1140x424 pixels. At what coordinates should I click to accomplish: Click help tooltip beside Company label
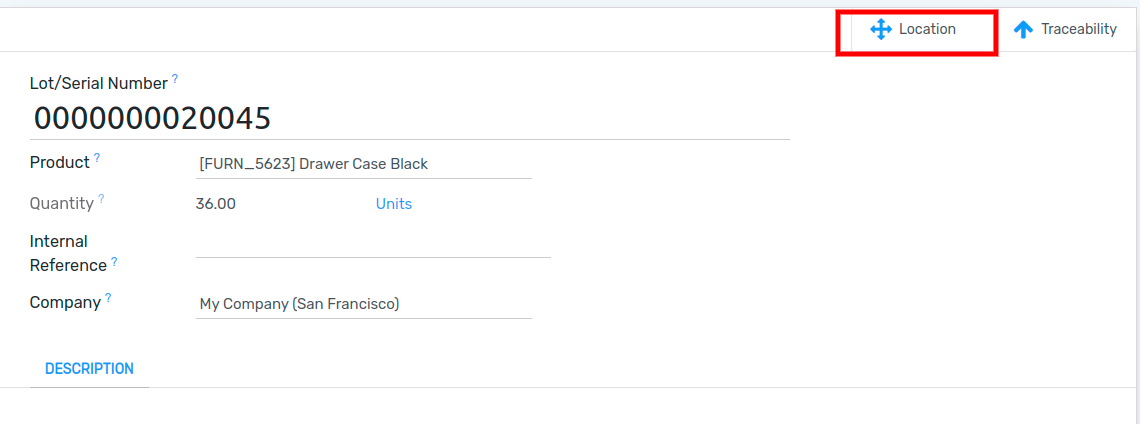pyautogui.click(x=108, y=297)
